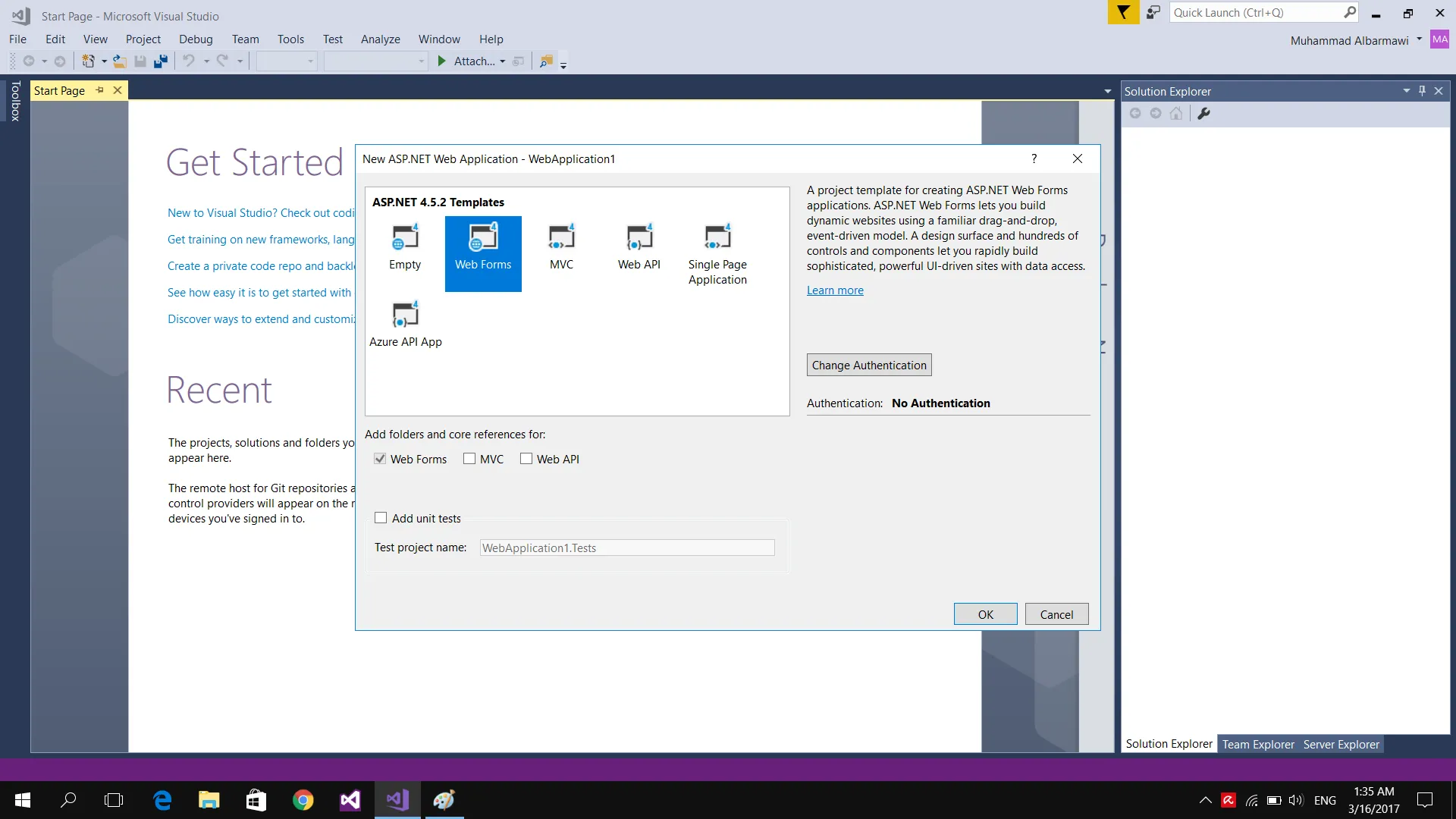Open the Solution Explorer window options dropdown

pos(1406,91)
